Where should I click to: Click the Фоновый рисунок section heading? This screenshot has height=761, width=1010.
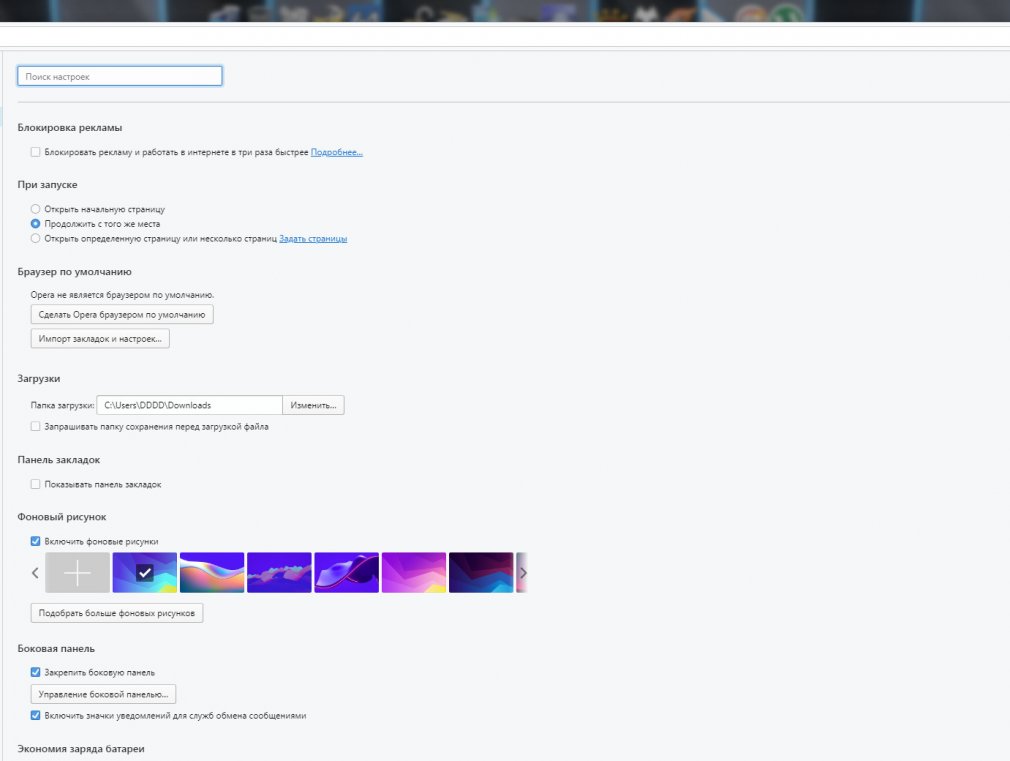pyautogui.click(x=62, y=517)
